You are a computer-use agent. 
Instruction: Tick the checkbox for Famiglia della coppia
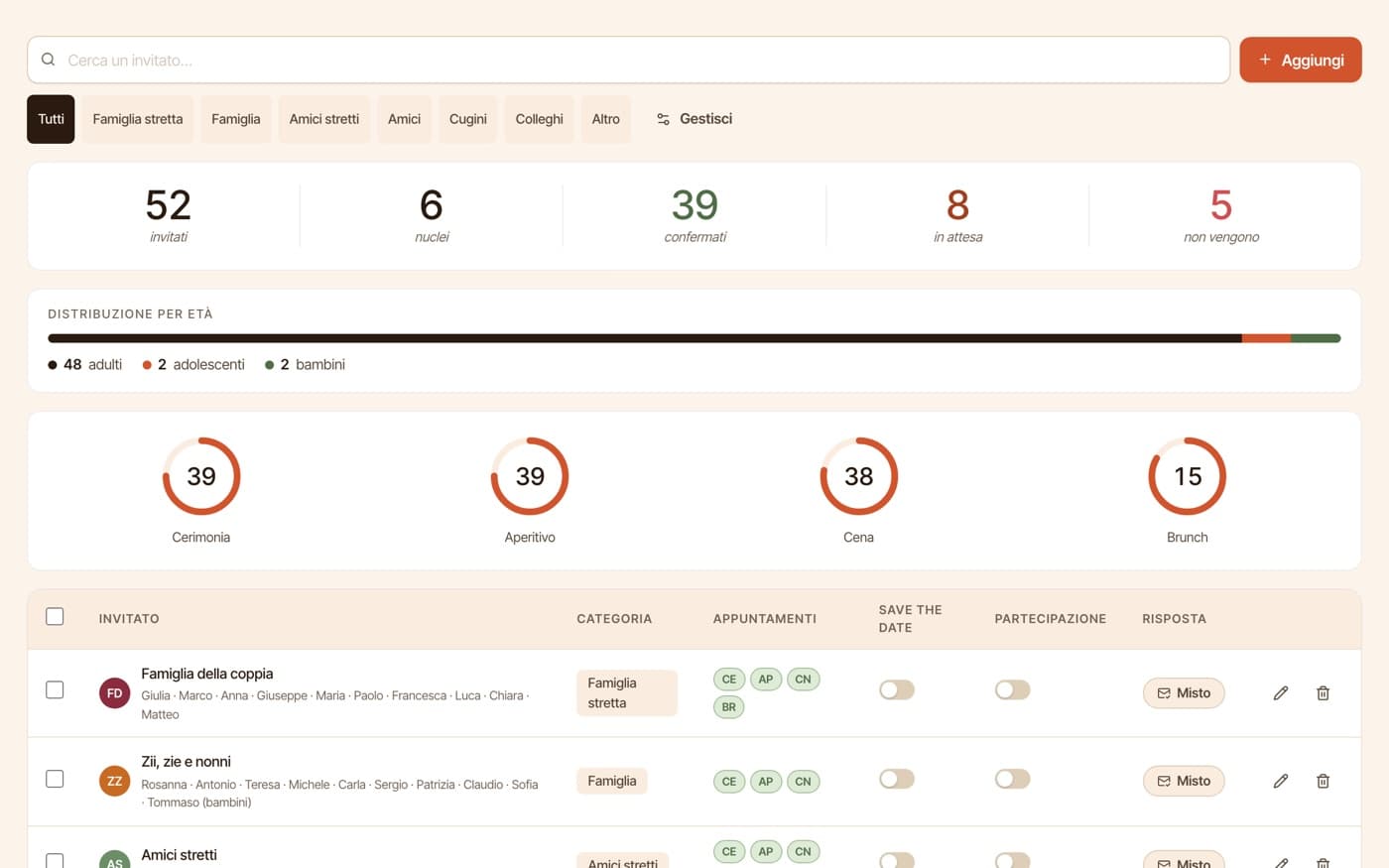55,689
